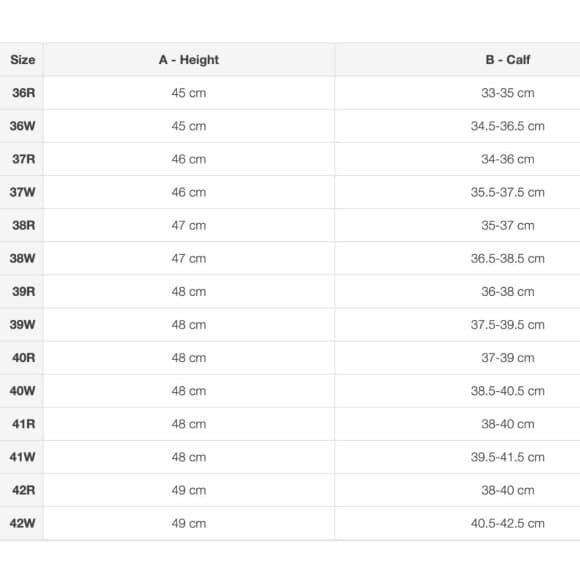Select the 38W size label
Viewport: 580px width, 580px height.
pyautogui.click(x=23, y=258)
